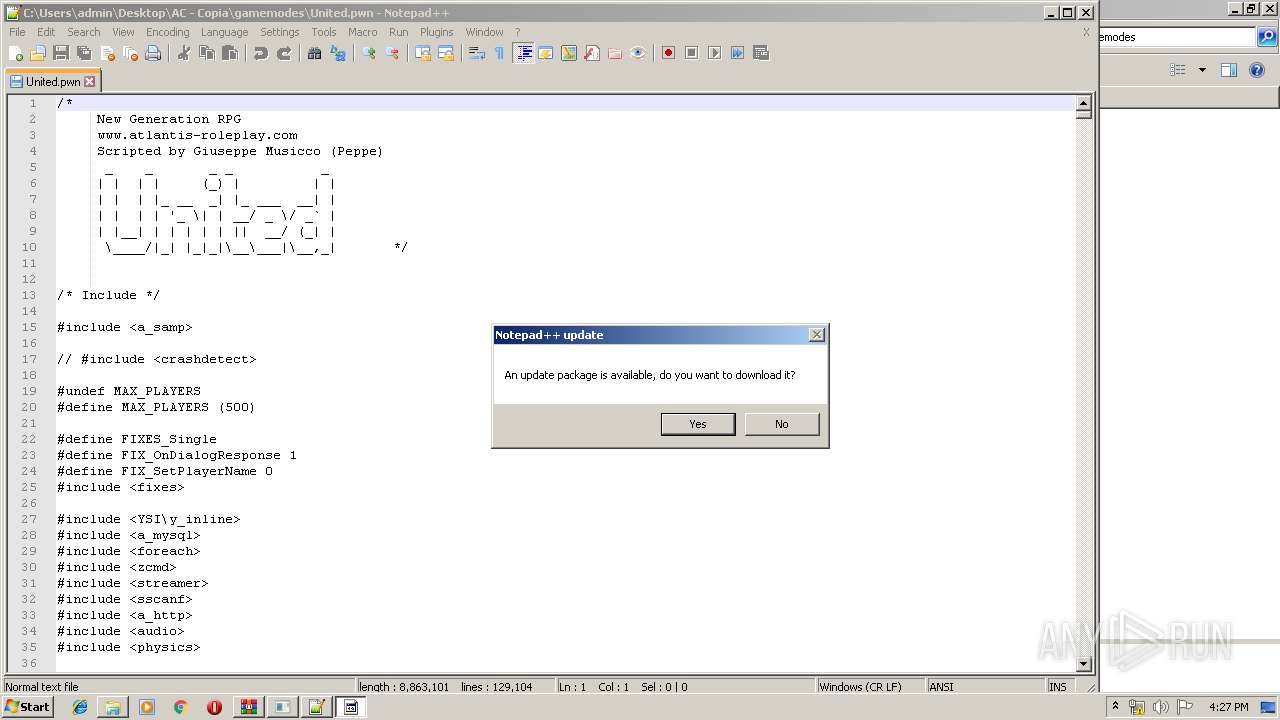Click the Close file toolbar icon
The image size is (1280, 720).
[x=107, y=53]
